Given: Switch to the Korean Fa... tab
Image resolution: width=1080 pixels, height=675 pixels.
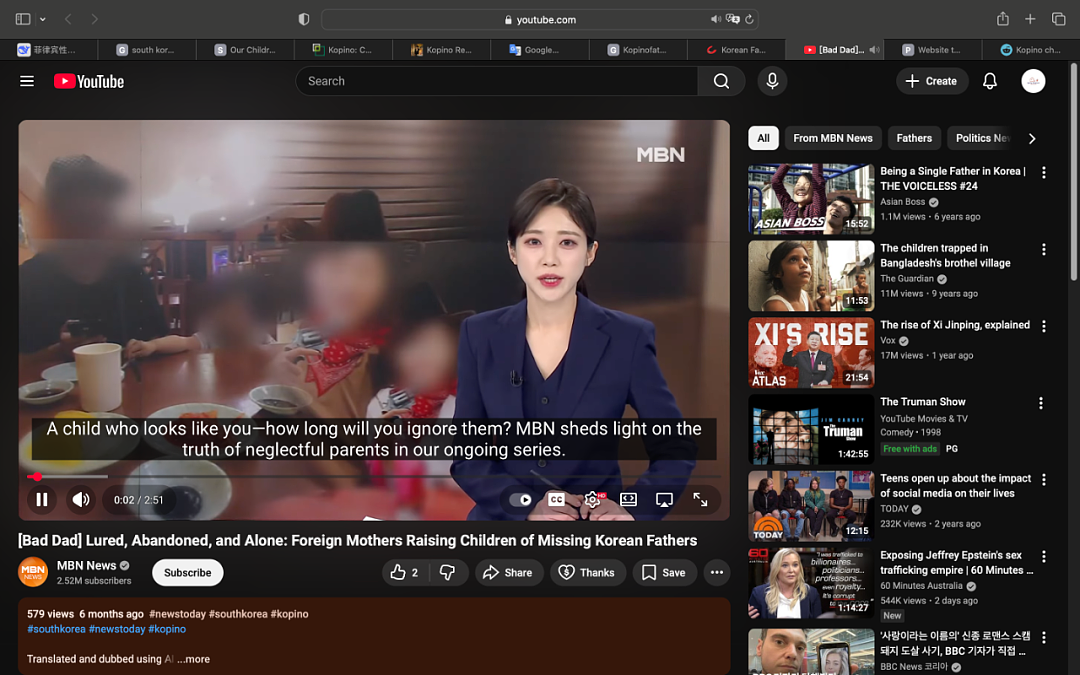Looking at the screenshot, I should [x=736, y=50].
